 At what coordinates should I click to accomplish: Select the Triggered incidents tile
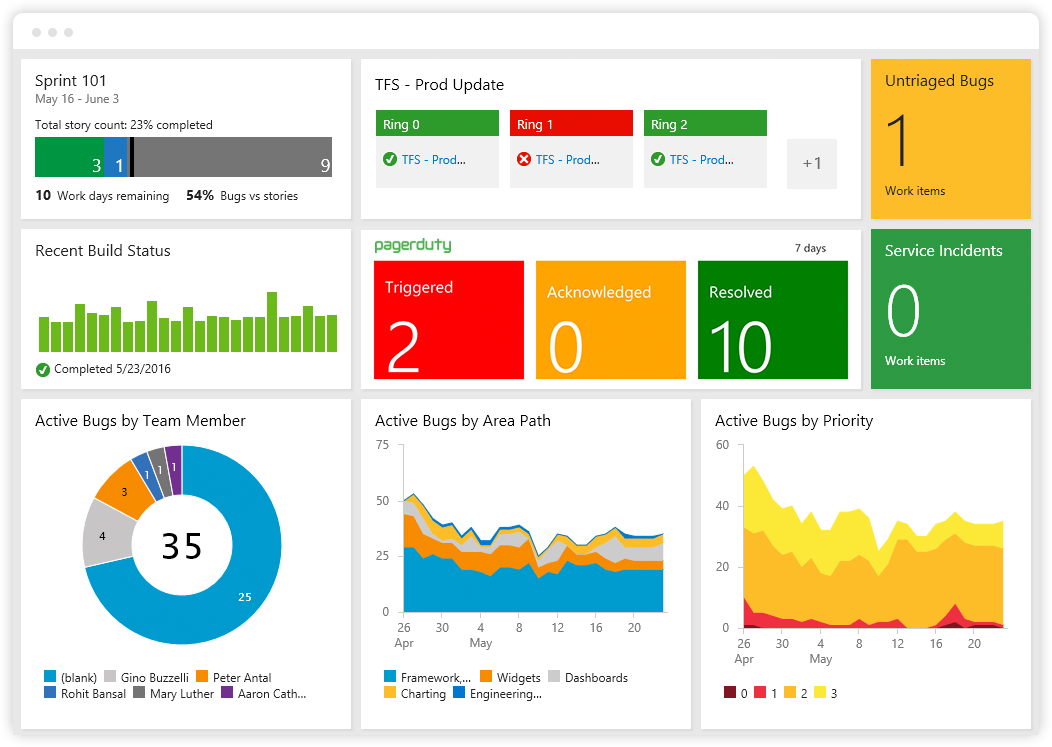click(x=449, y=320)
